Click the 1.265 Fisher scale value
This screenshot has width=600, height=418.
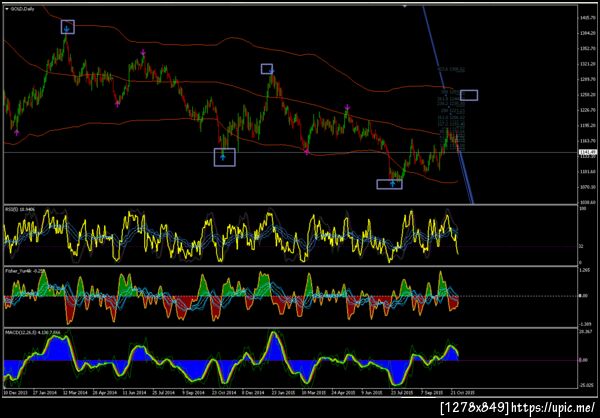[x=584, y=270]
